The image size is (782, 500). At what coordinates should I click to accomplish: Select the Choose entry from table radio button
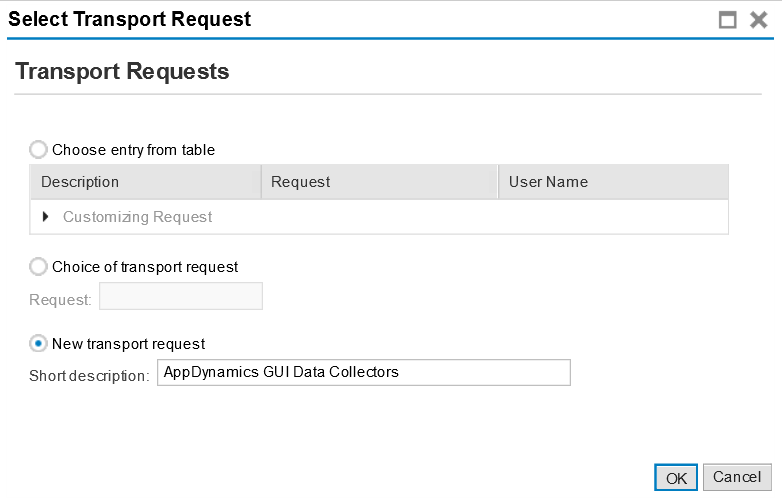[x=38, y=150]
